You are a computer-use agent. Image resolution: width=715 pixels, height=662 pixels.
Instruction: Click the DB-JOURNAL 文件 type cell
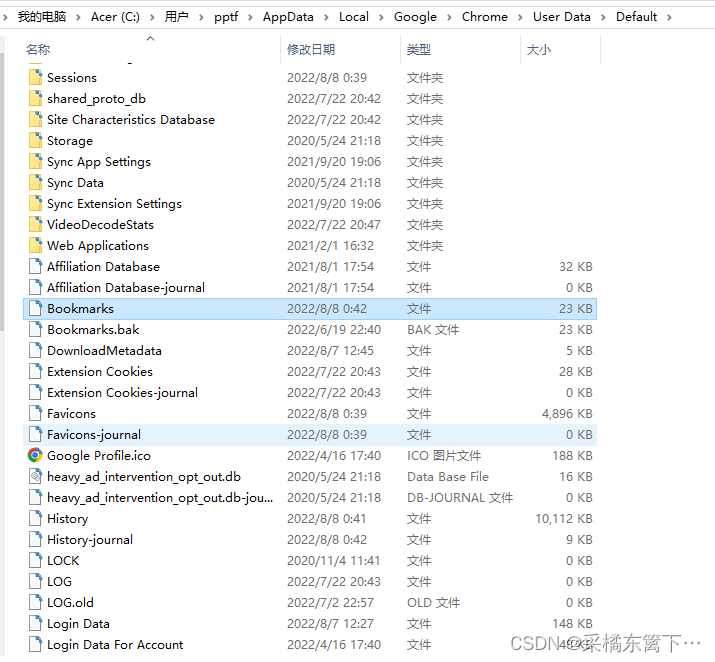pos(460,497)
